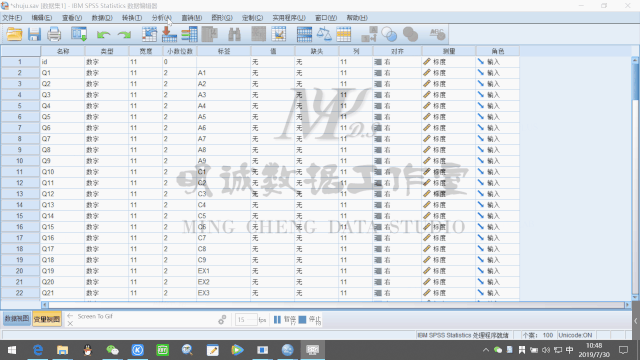Viewport: 640px width, 360px height.
Task: Open the 编辑(E) menu
Action: point(42,18)
